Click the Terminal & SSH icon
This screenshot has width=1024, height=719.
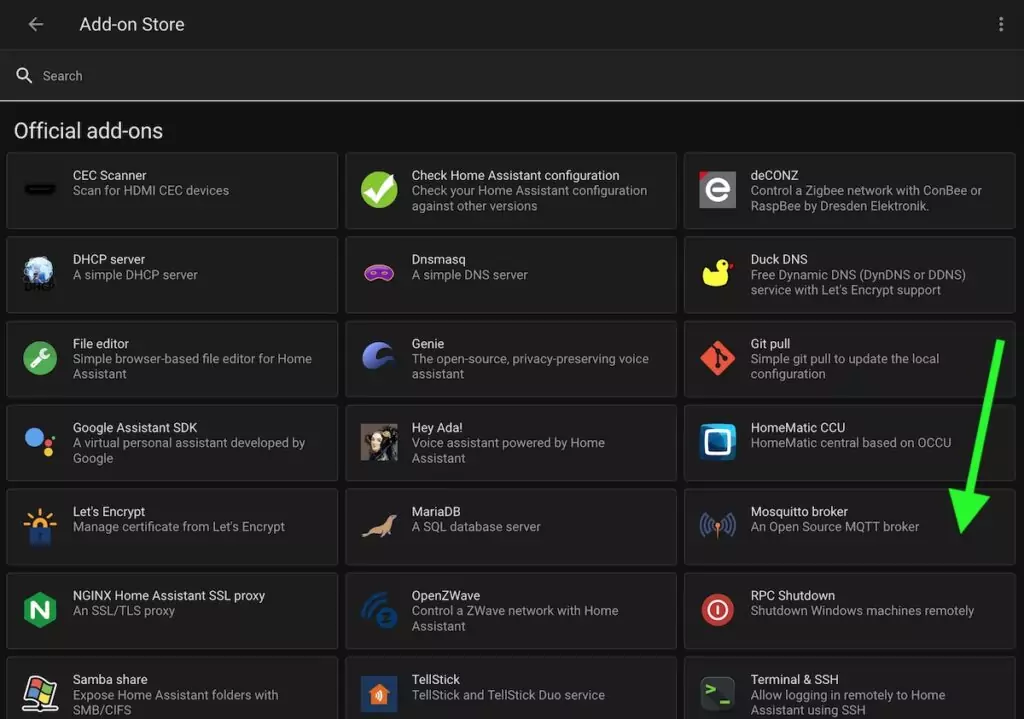tap(717, 692)
